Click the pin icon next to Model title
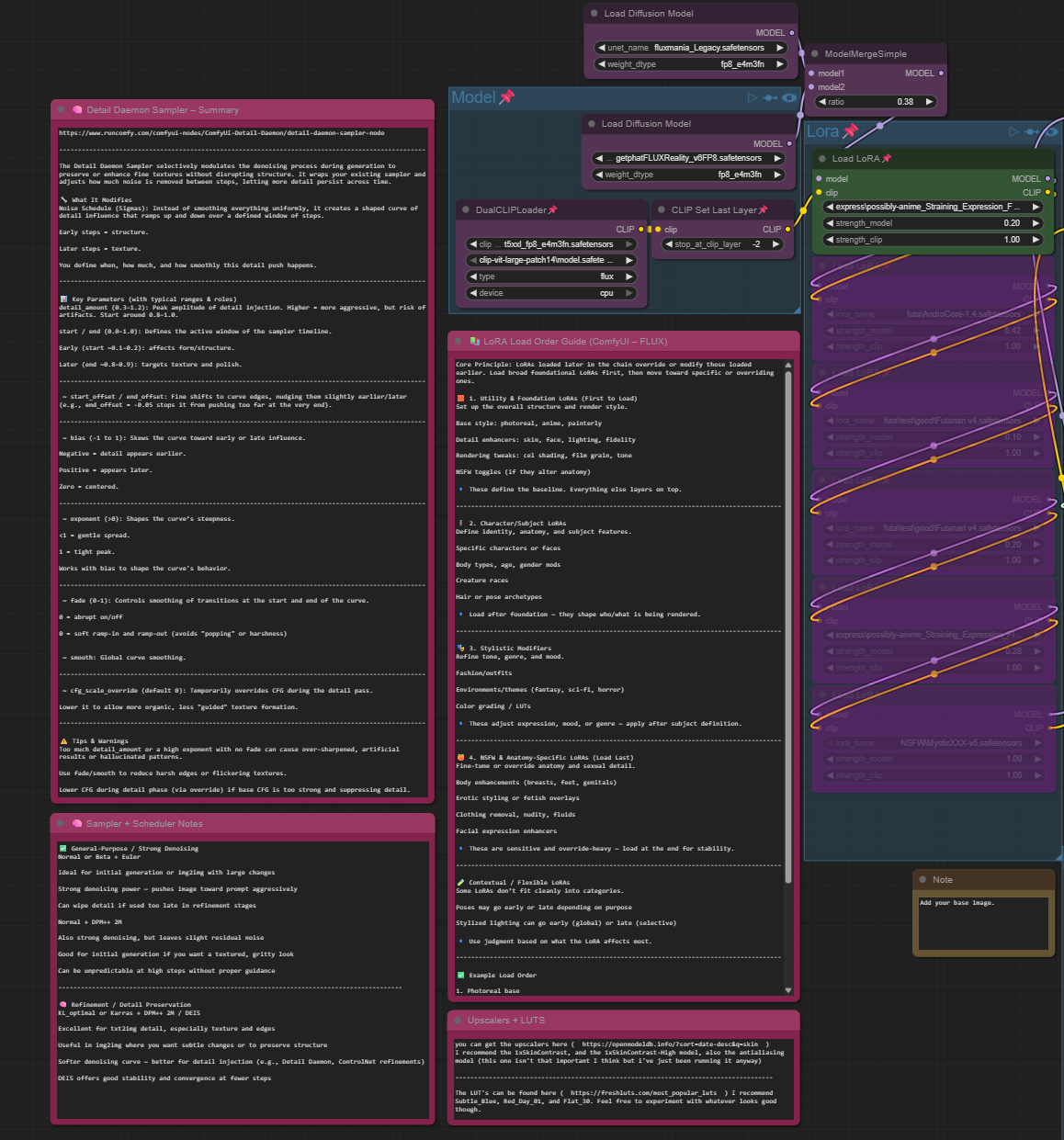This screenshot has height=1140, width=1064. coord(506,97)
